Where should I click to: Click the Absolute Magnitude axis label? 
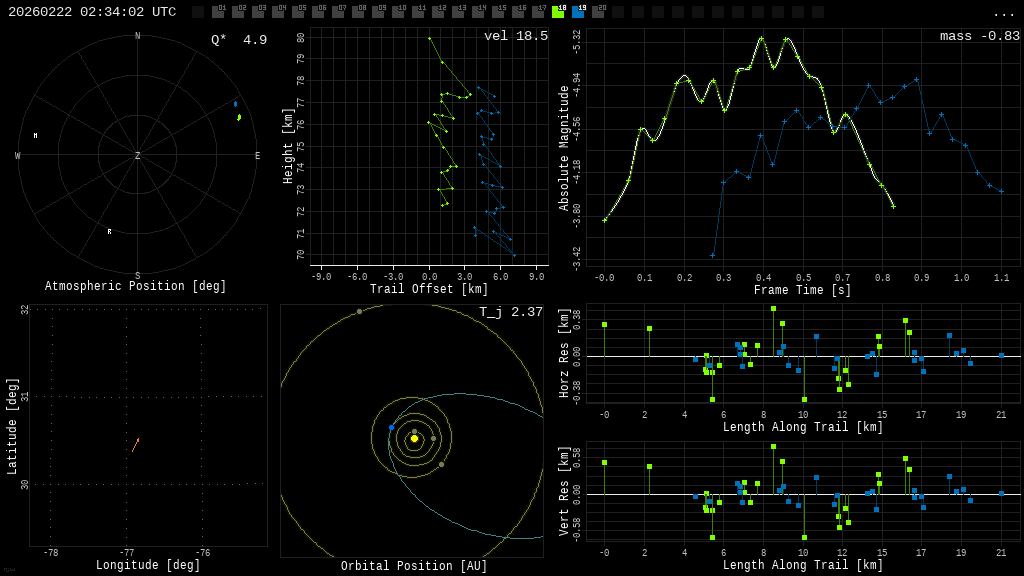[564, 148]
